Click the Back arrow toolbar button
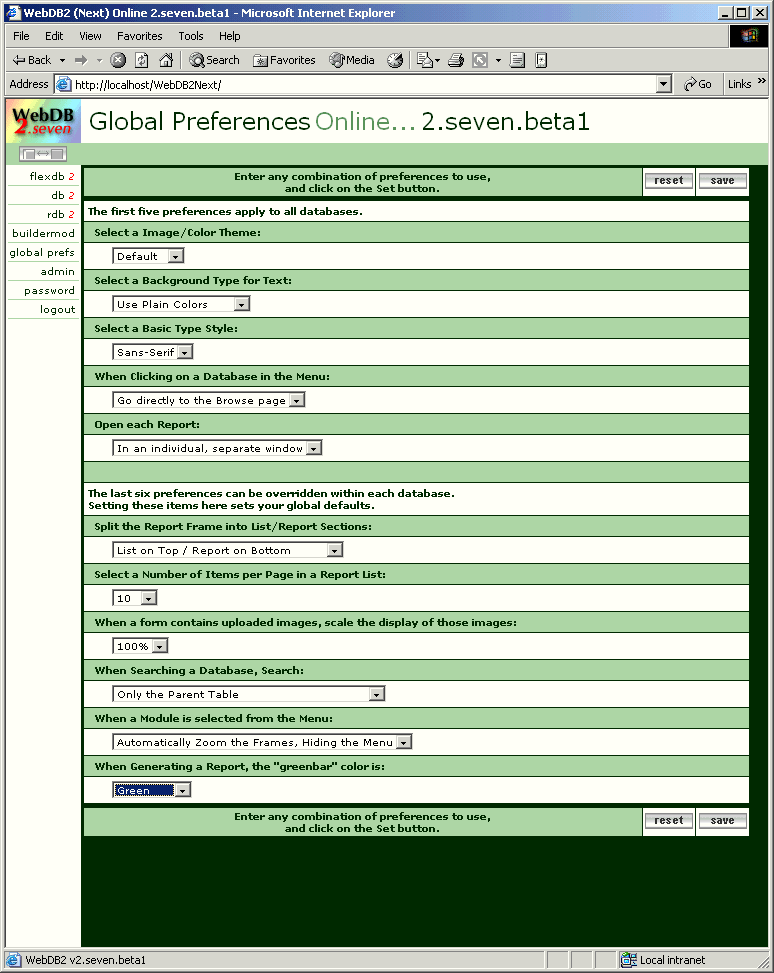 point(32,60)
